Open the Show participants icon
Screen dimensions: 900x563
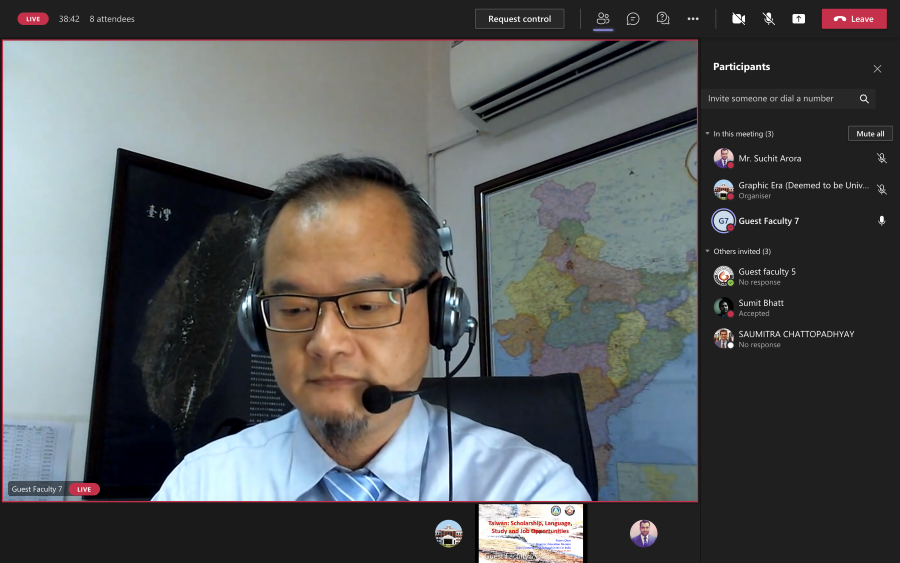pyautogui.click(x=603, y=19)
